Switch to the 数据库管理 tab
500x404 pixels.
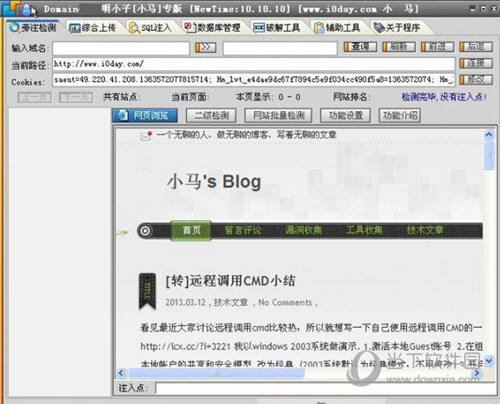tap(213, 28)
